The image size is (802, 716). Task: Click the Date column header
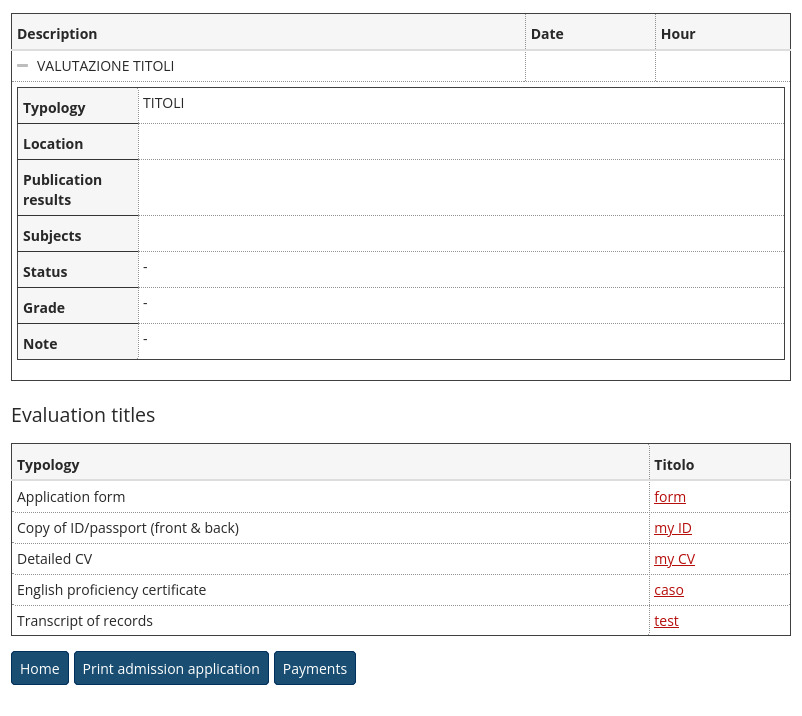547,34
